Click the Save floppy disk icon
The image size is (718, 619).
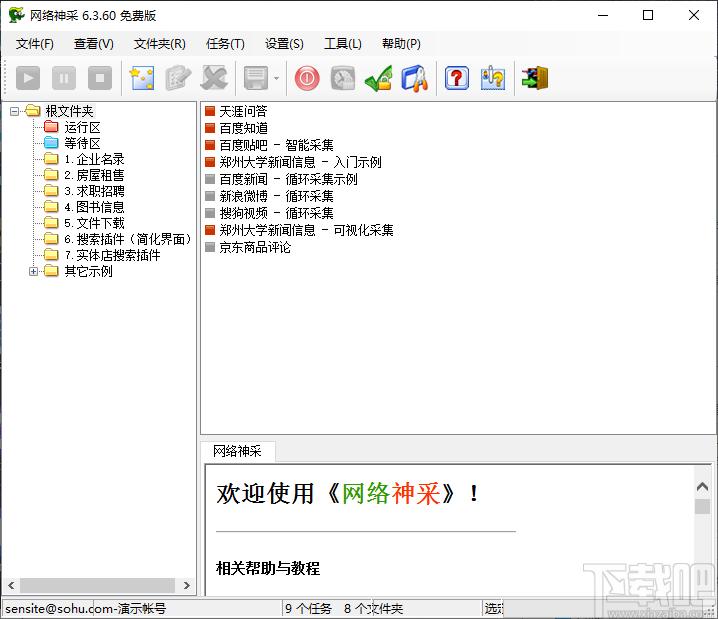point(256,78)
